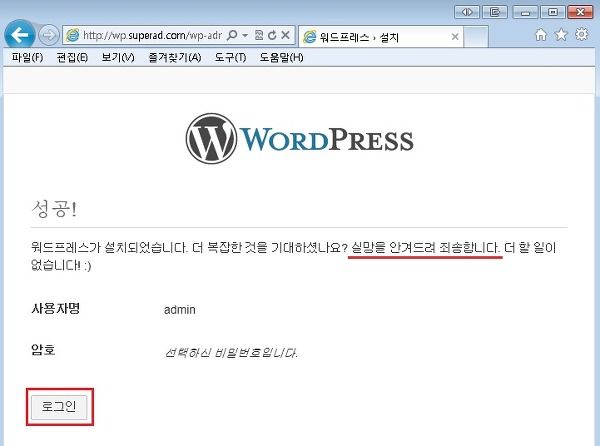
Task: Close the 워드프레스 설치 tab
Action: point(455,37)
